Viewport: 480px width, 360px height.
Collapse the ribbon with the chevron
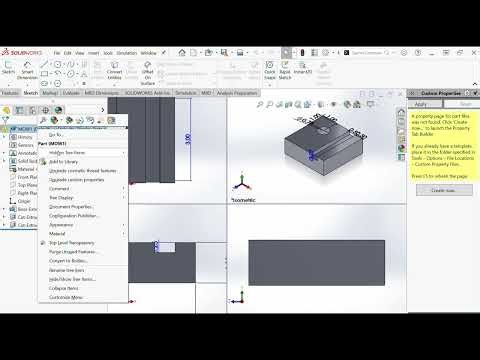point(475,84)
